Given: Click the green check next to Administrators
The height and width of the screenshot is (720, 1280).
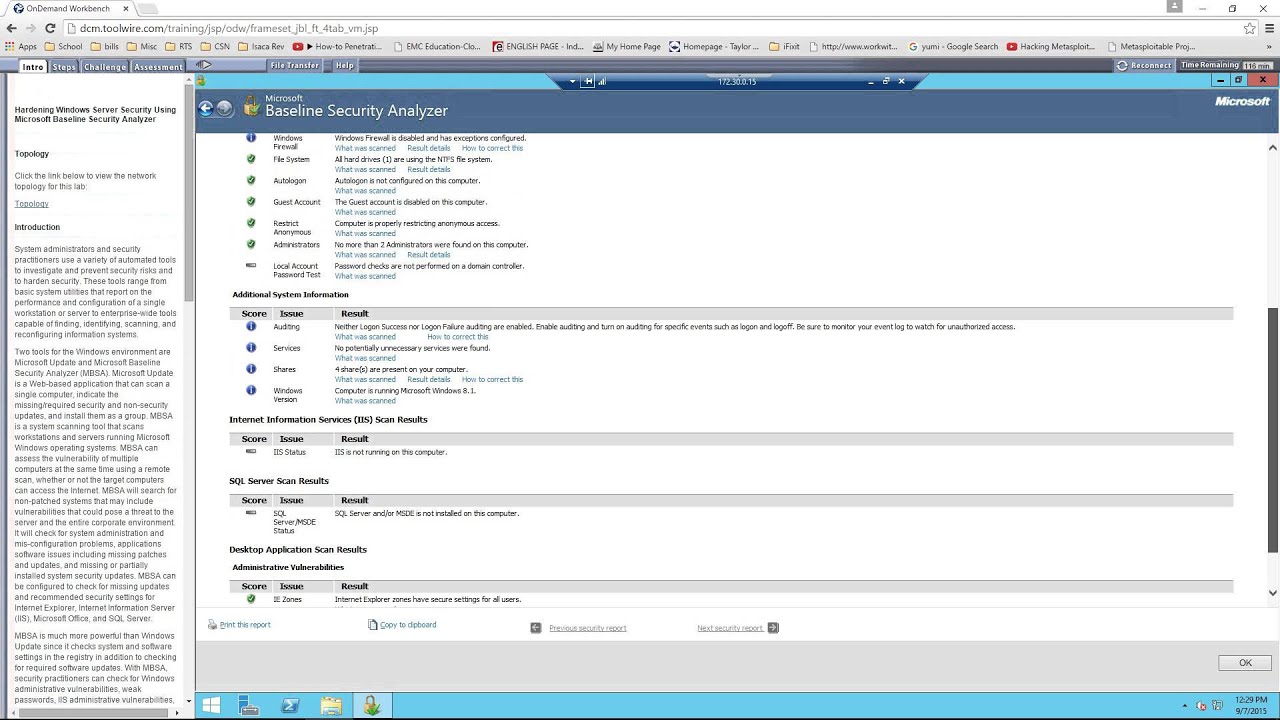Looking at the screenshot, I should 251,244.
